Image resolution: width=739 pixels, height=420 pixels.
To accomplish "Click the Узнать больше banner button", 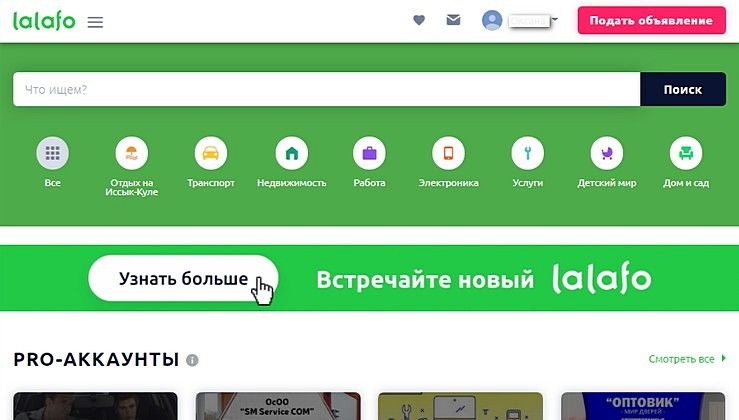I will (183, 278).
